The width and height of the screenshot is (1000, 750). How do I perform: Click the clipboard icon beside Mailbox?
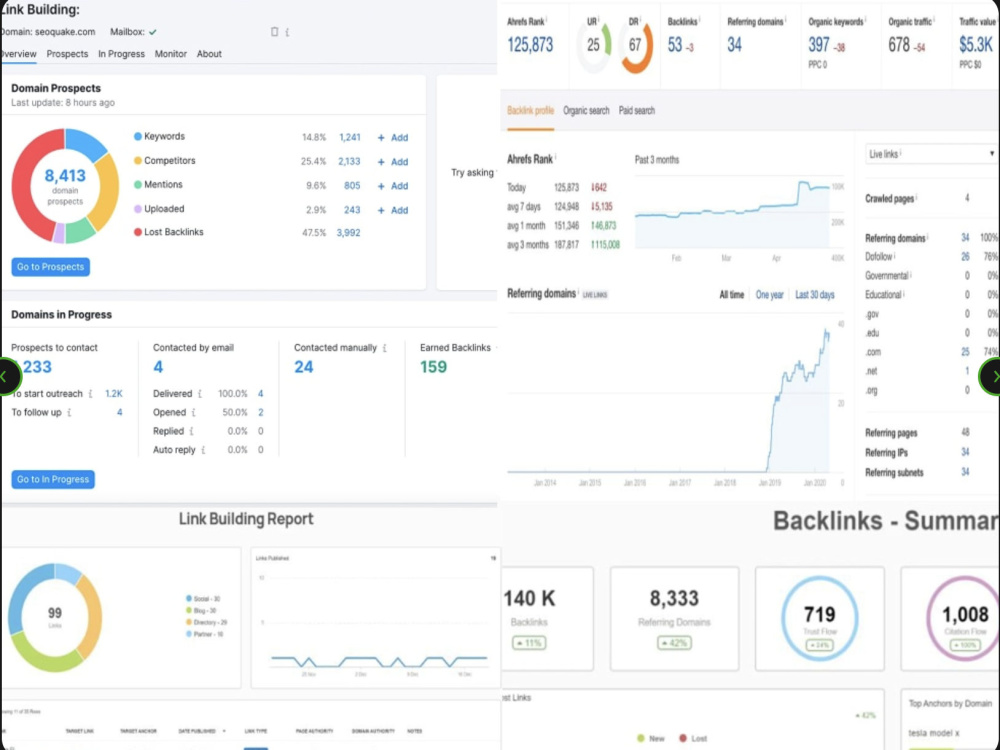[274, 31]
